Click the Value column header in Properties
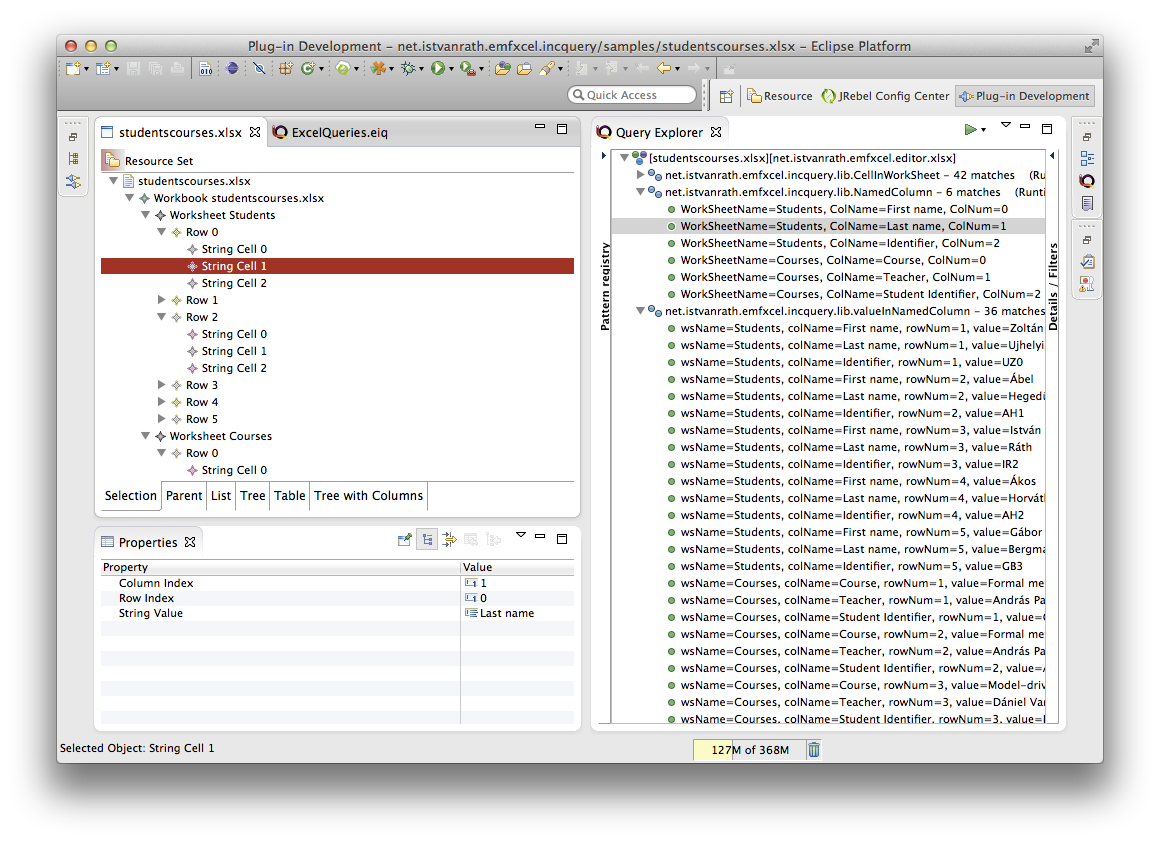The height and width of the screenshot is (842, 1160). [x=517, y=567]
